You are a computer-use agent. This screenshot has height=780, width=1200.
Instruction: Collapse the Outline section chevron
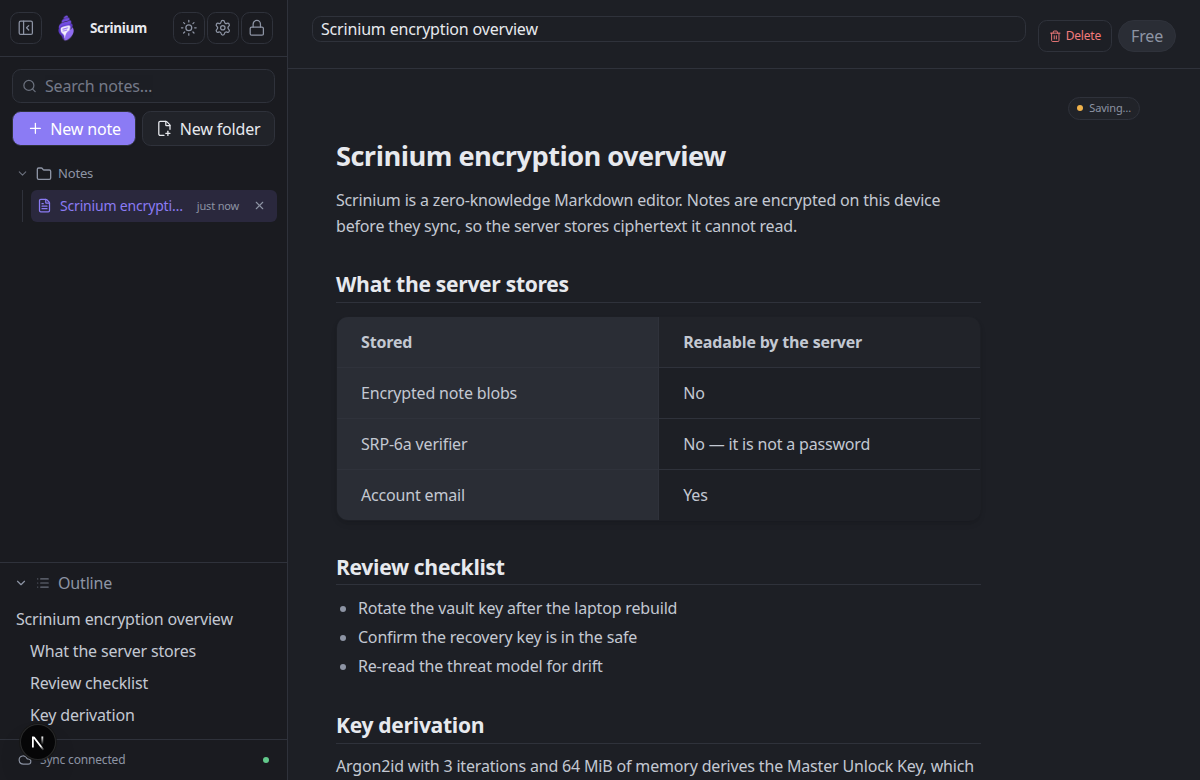point(21,583)
